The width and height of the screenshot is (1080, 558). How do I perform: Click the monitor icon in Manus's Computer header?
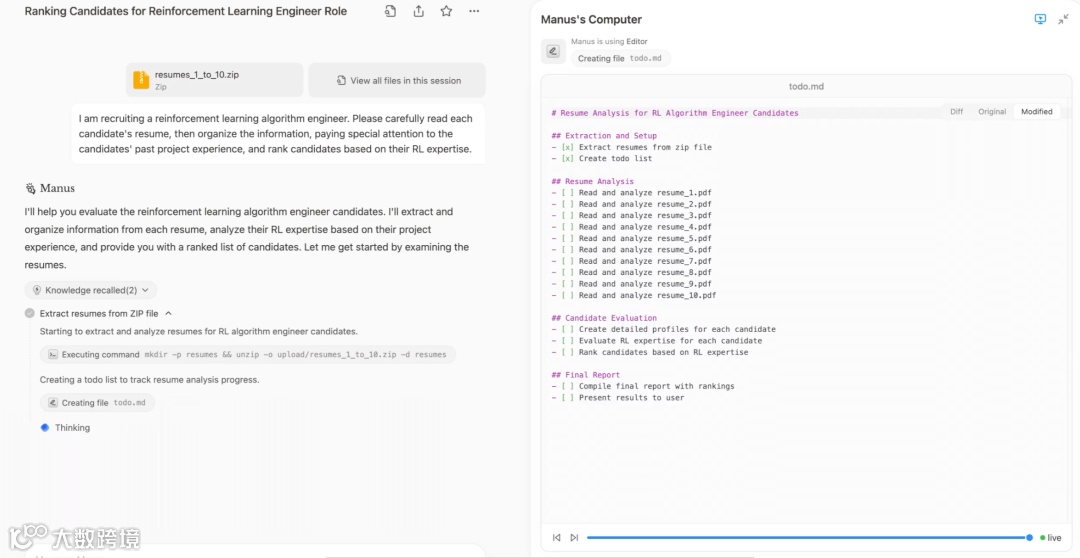(1040, 19)
